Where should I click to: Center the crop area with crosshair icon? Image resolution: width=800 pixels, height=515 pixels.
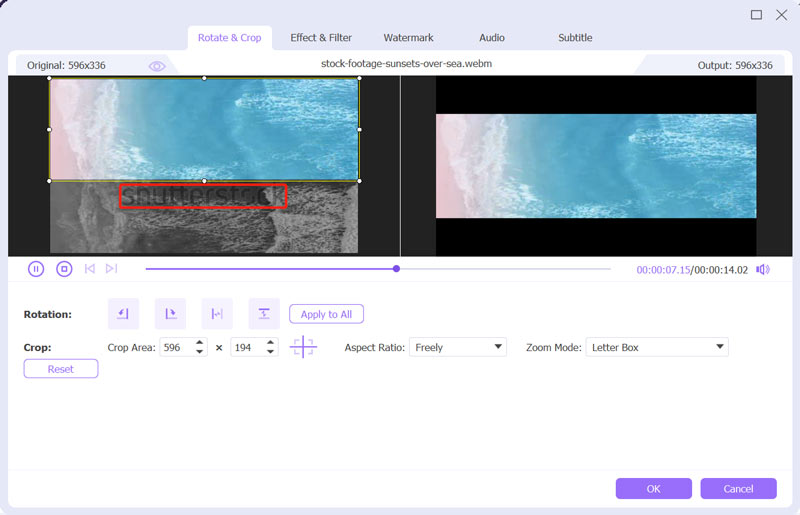(303, 347)
